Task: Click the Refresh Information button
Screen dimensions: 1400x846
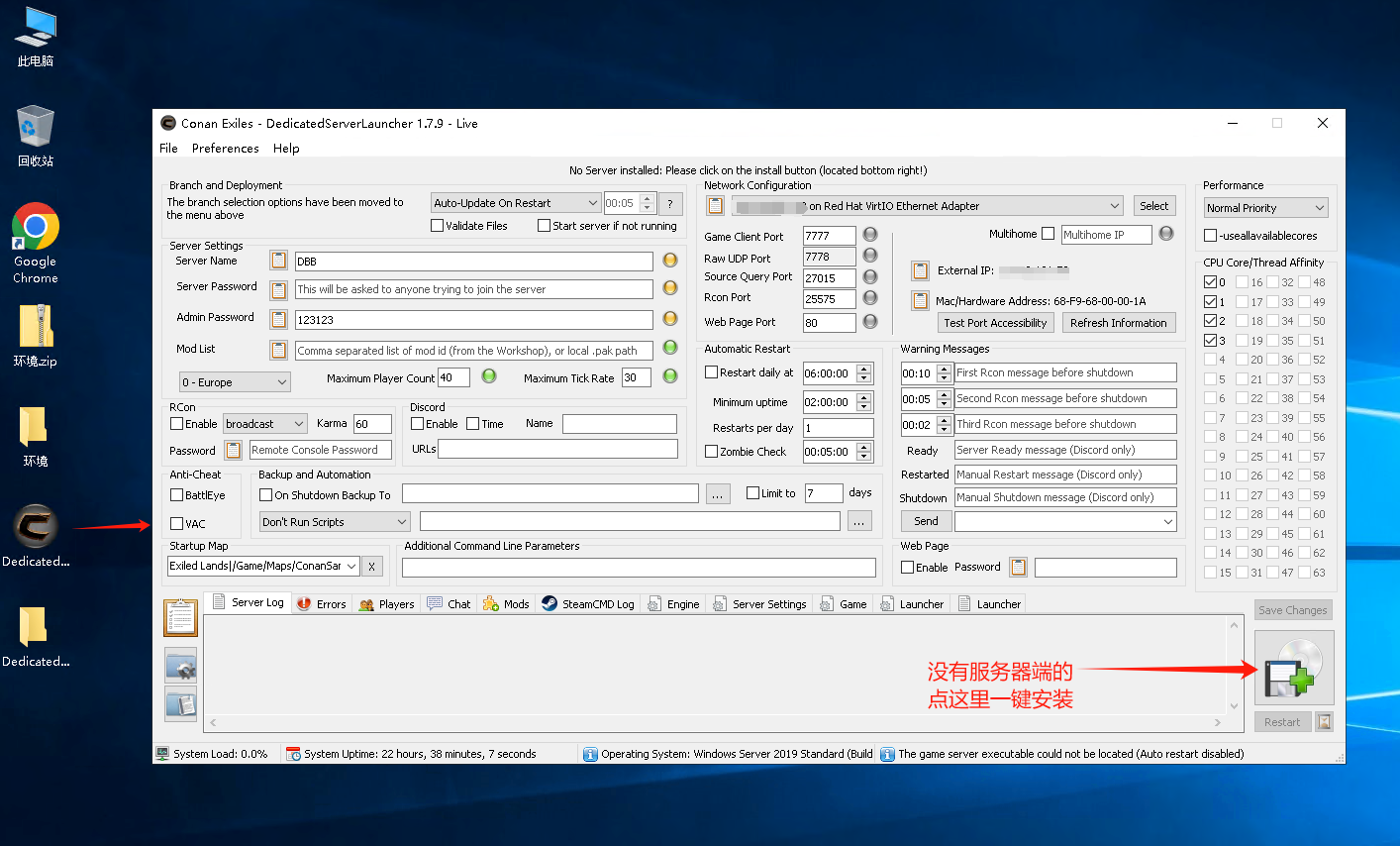Action: pyautogui.click(x=1118, y=323)
